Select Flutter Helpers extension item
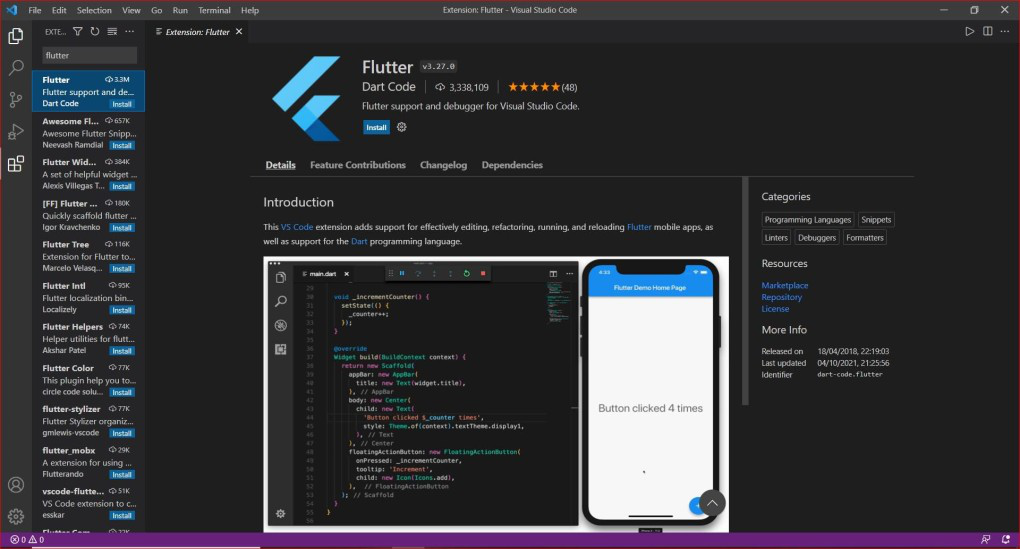 [x=88, y=338]
